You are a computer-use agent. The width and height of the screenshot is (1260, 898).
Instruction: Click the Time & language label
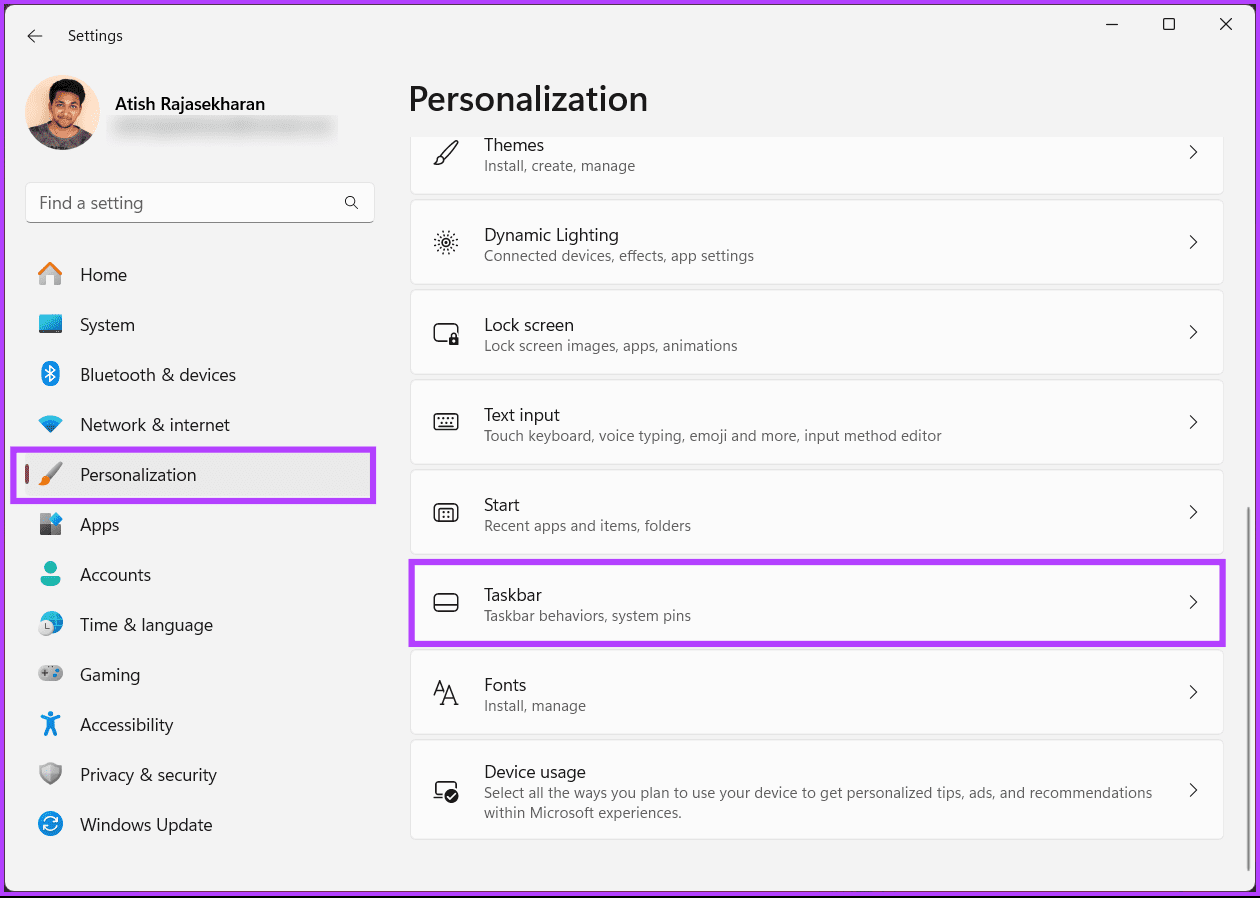pos(146,625)
